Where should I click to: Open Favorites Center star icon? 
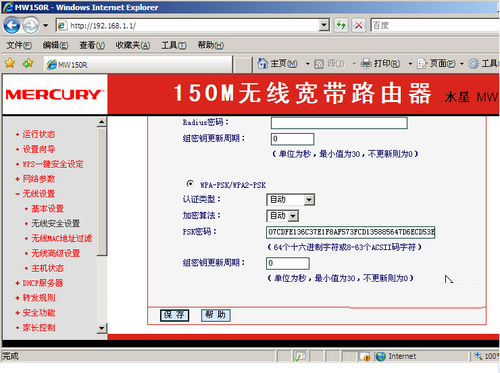tap(10, 63)
